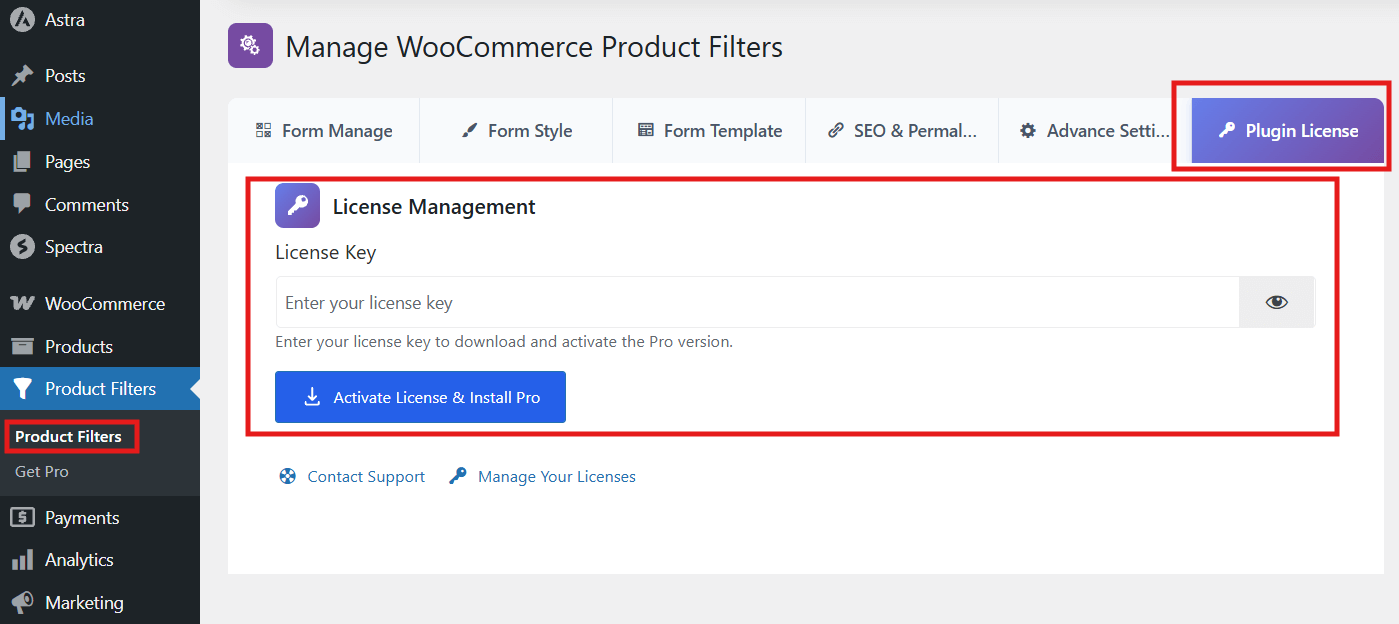This screenshot has width=1399, height=624.
Task: Click the Spectra logo icon
Action: 22,247
